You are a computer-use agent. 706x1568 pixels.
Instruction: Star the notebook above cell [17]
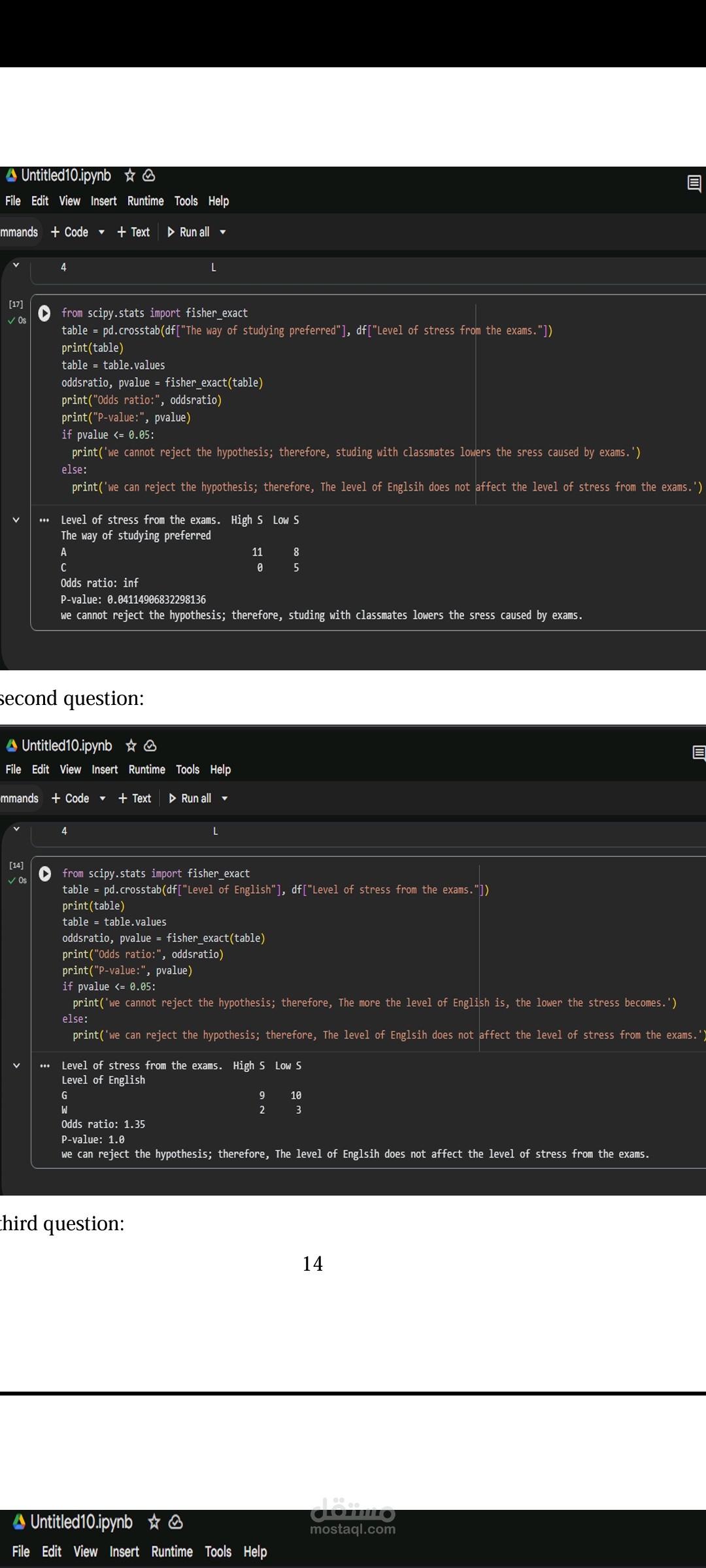pos(130,175)
